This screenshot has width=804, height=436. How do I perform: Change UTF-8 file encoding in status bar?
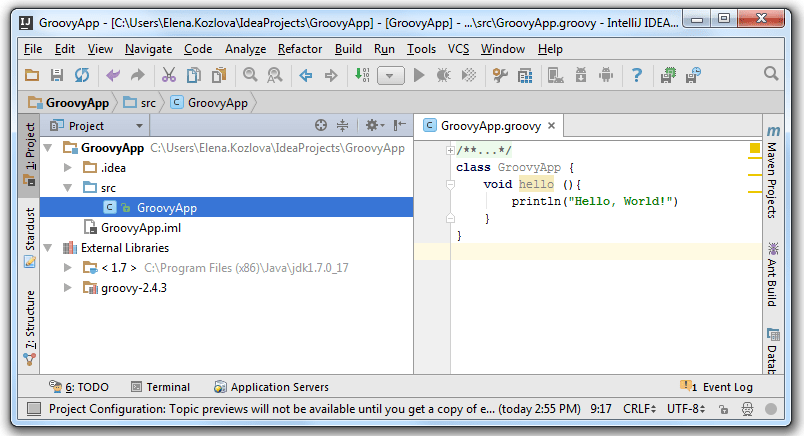(x=686, y=409)
